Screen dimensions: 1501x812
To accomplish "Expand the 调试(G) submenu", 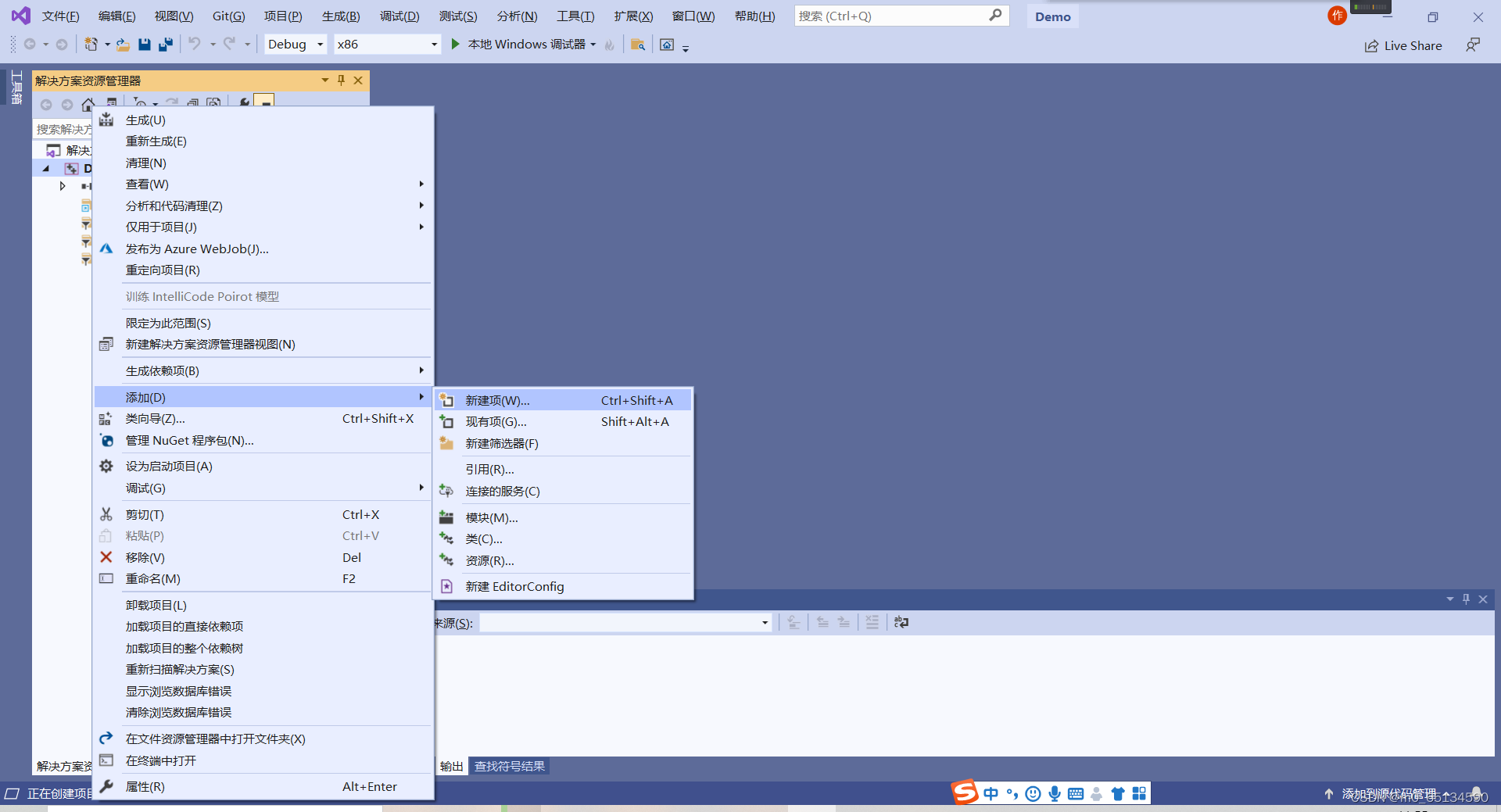I will (263, 488).
